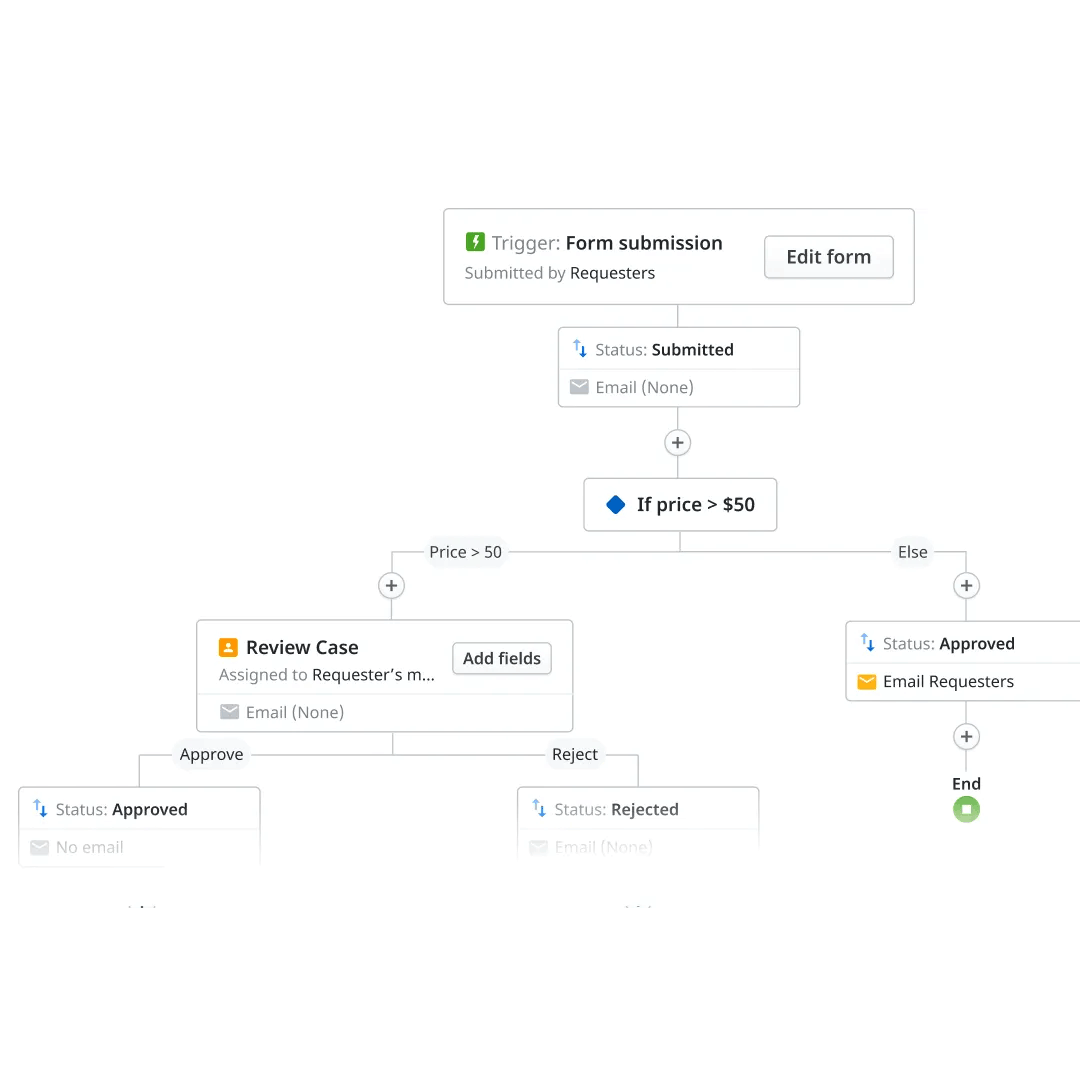1080x1080 pixels.
Task: Add step above the End node
Action: point(966,736)
